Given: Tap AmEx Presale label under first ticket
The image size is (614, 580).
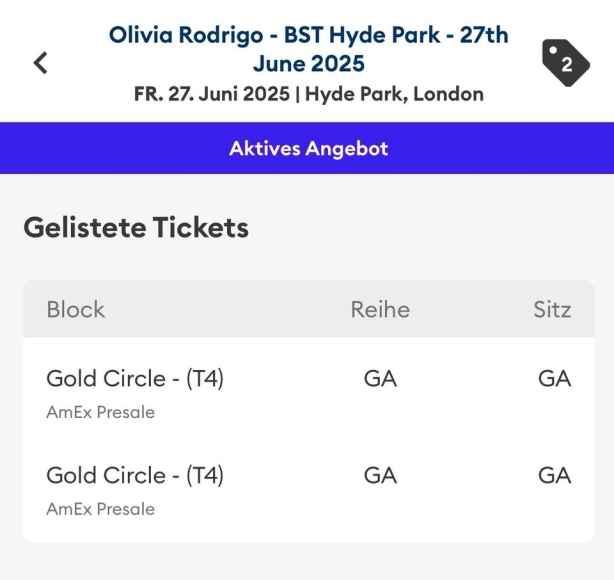Looking at the screenshot, I should (x=100, y=412).
